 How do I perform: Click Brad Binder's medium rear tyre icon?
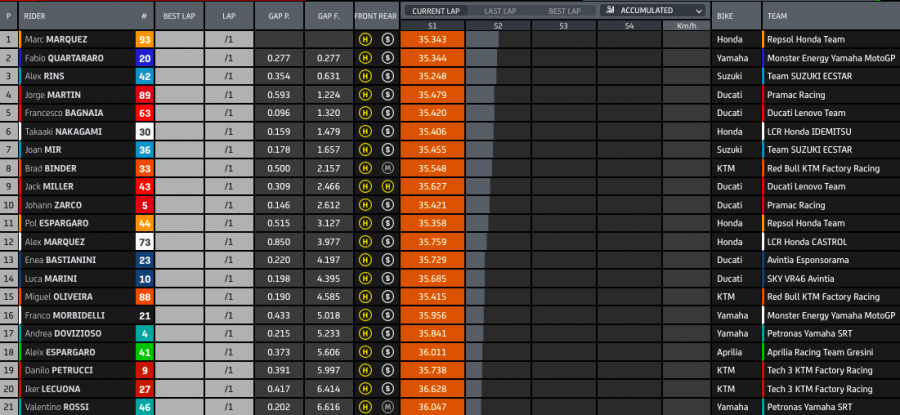[x=387, y=168]
